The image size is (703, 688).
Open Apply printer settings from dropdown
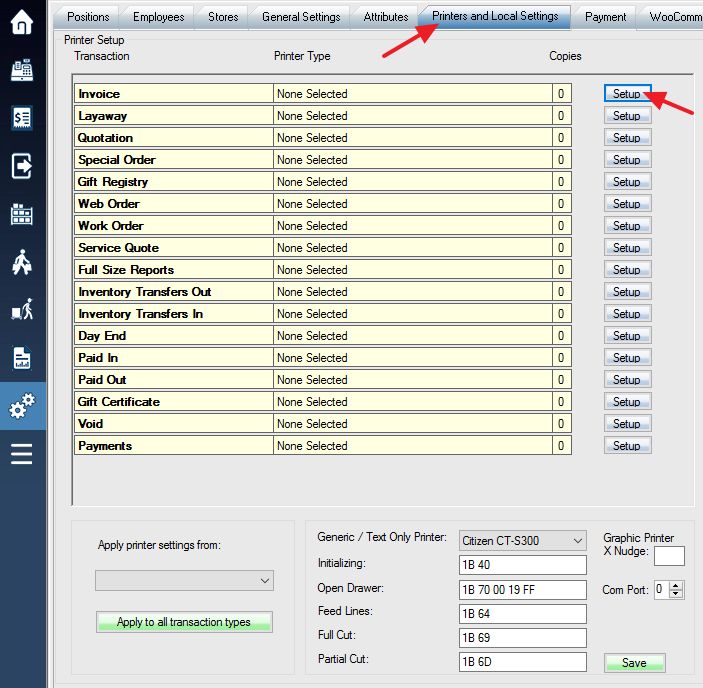(x=184, y=580)
